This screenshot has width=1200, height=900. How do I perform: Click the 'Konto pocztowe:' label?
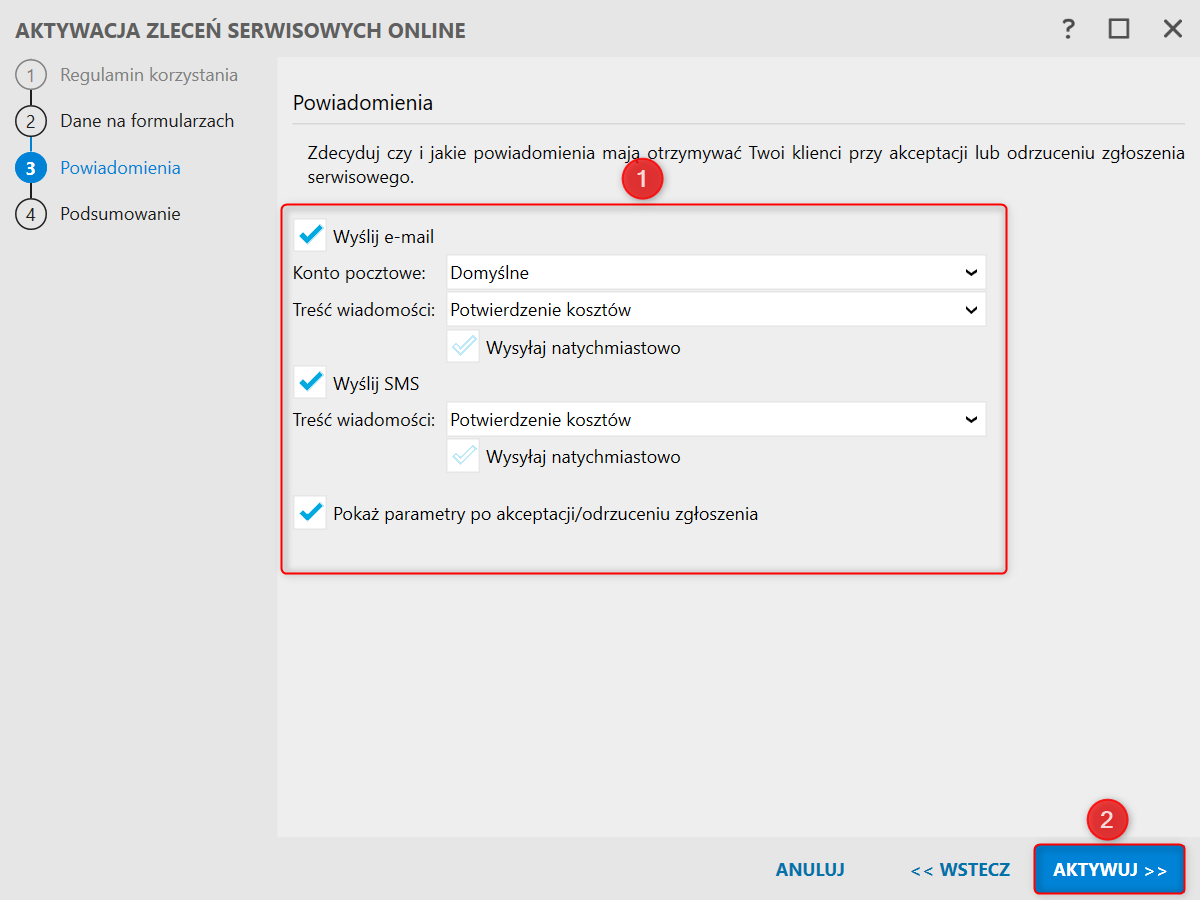(360, 272)
